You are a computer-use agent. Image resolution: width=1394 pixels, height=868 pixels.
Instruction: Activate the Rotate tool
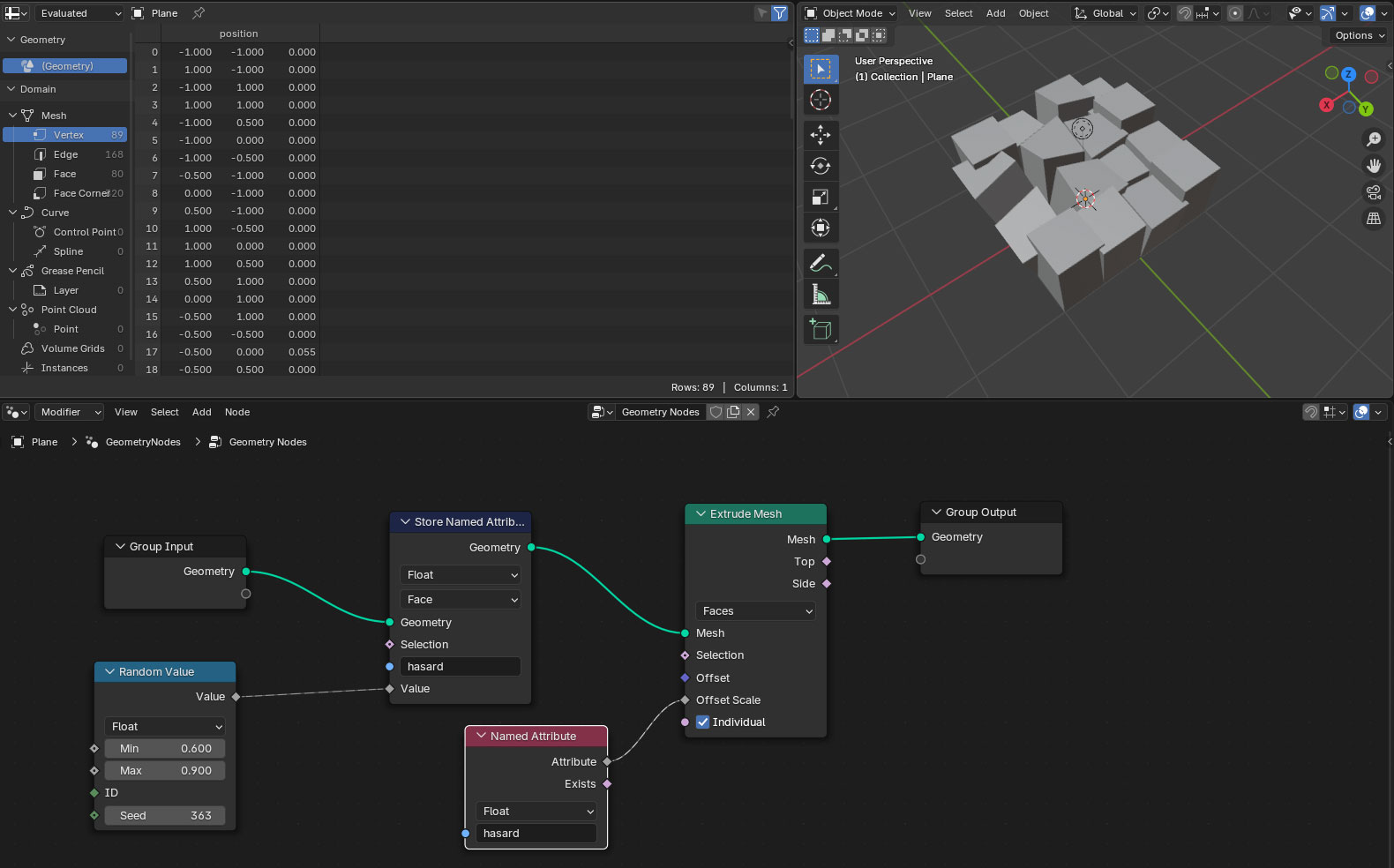pos(821,166)
